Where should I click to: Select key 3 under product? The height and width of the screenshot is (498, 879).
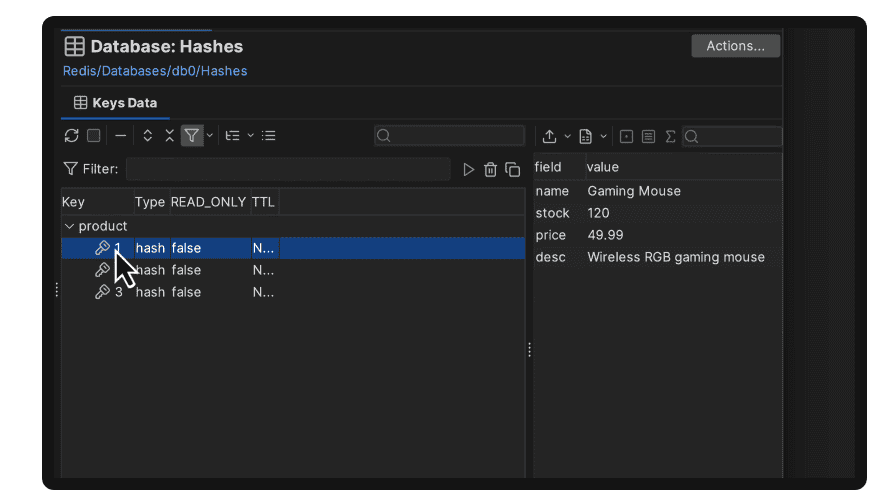click(x=293, y=292)
